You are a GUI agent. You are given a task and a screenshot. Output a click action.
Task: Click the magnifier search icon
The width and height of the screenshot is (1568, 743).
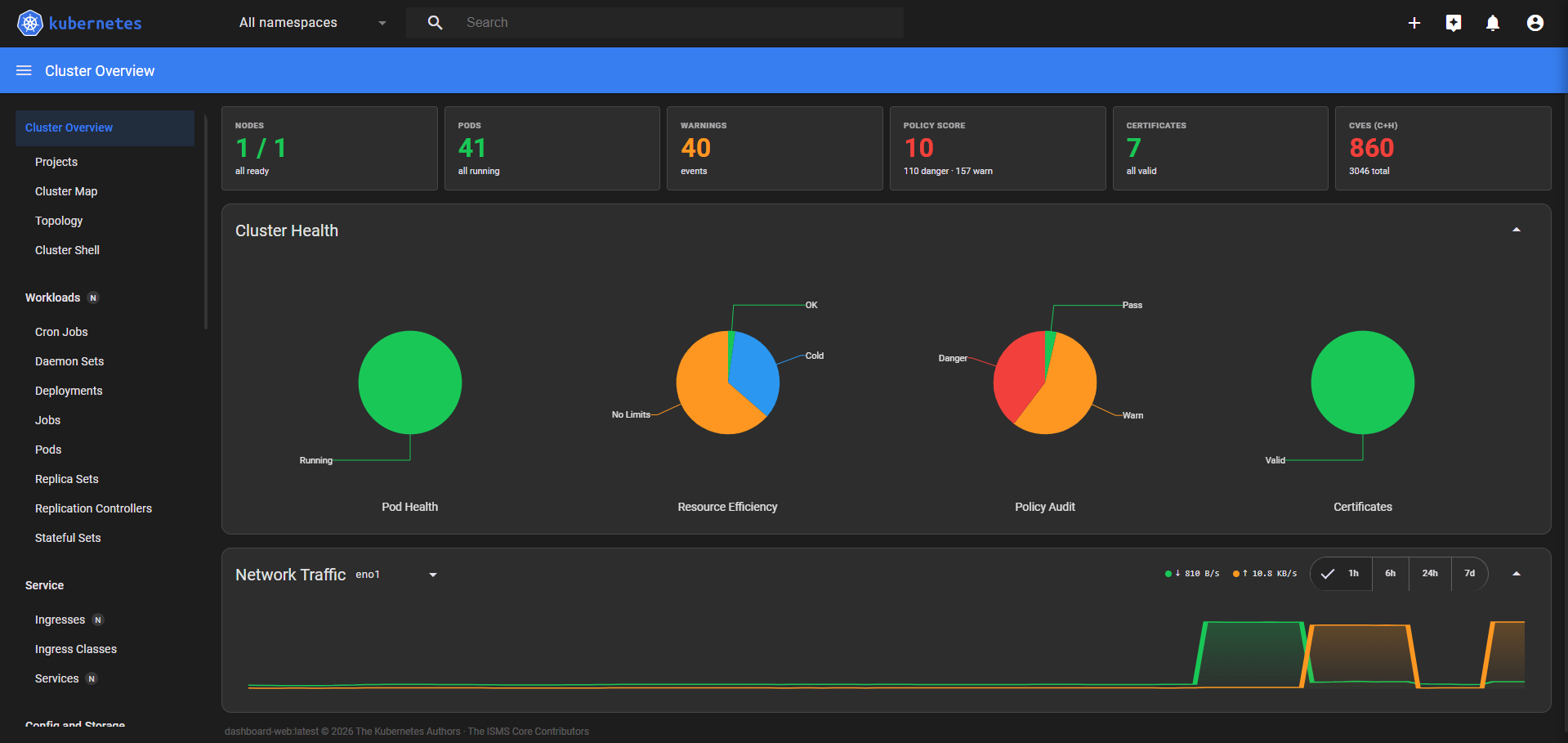click(x=436, y=23)
